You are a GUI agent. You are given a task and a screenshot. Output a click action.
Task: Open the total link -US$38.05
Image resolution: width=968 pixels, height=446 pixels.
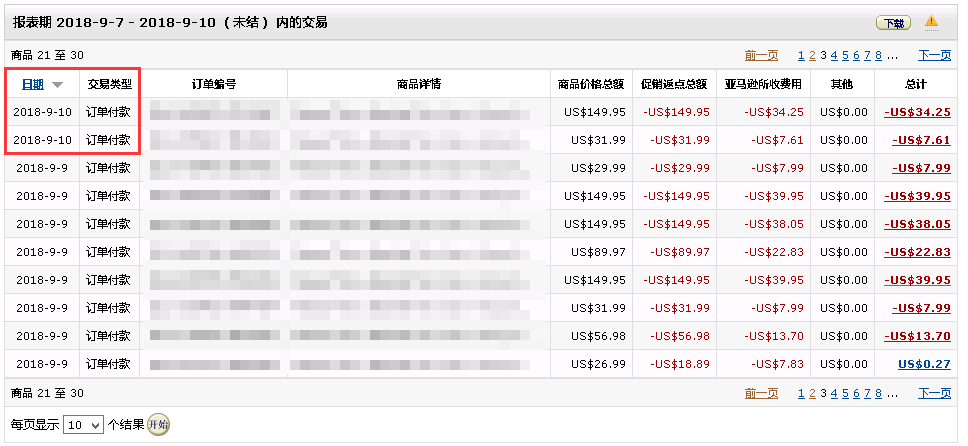[x=917, y=224]
